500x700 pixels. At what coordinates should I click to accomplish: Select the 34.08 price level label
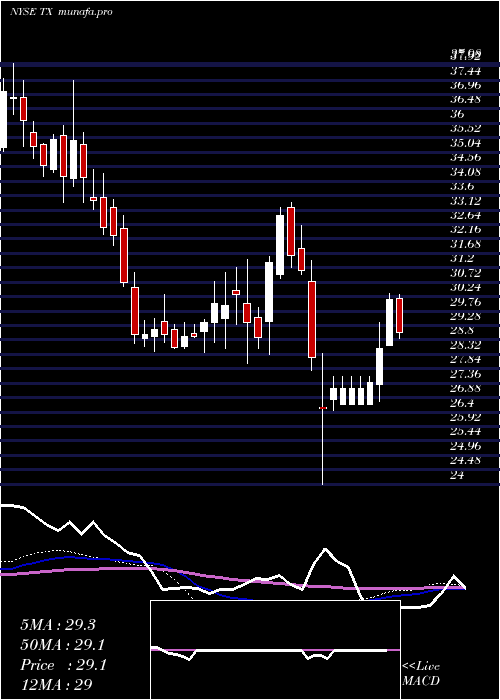[465, 171]
